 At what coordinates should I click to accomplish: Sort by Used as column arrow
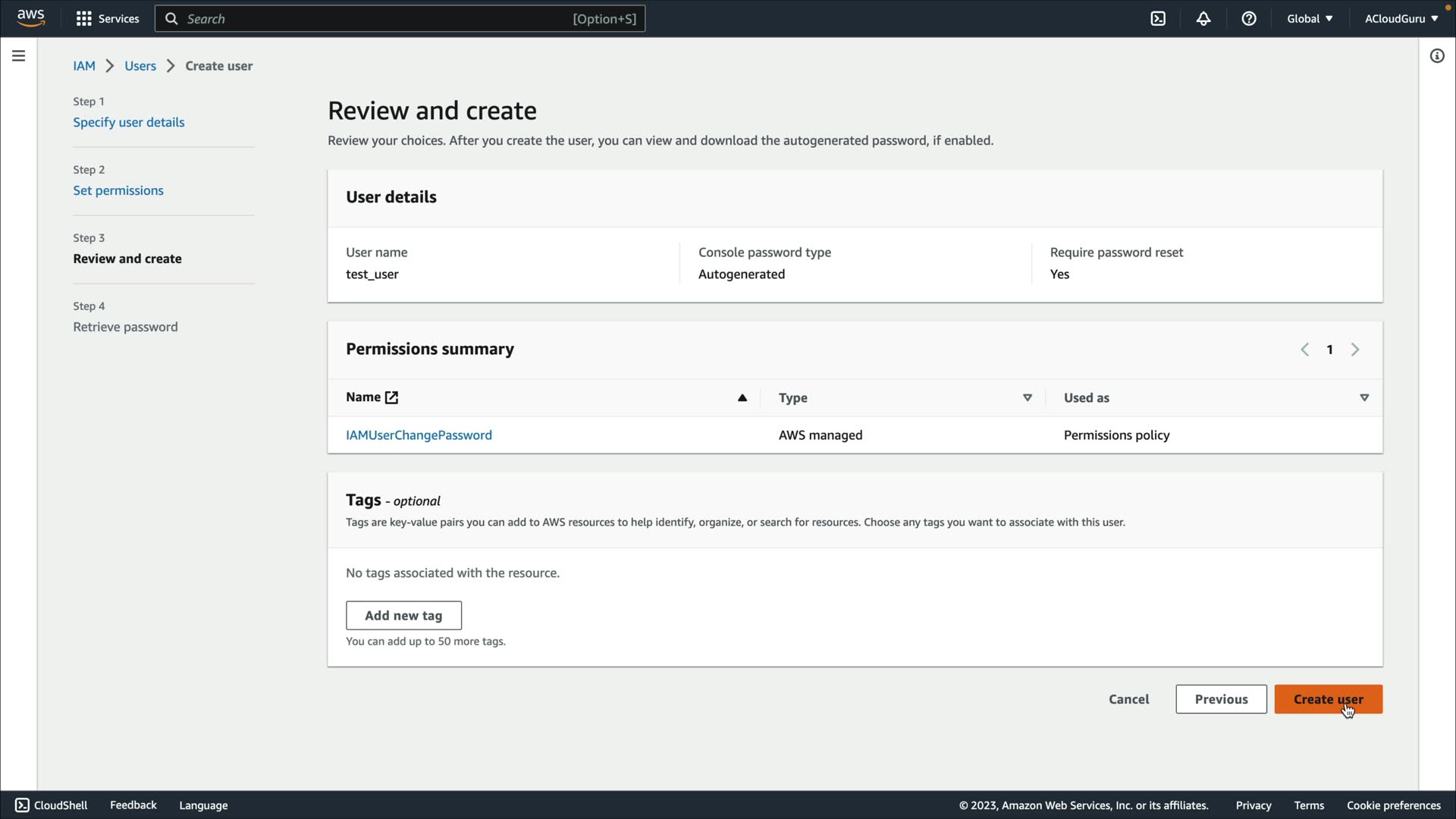1364,397
